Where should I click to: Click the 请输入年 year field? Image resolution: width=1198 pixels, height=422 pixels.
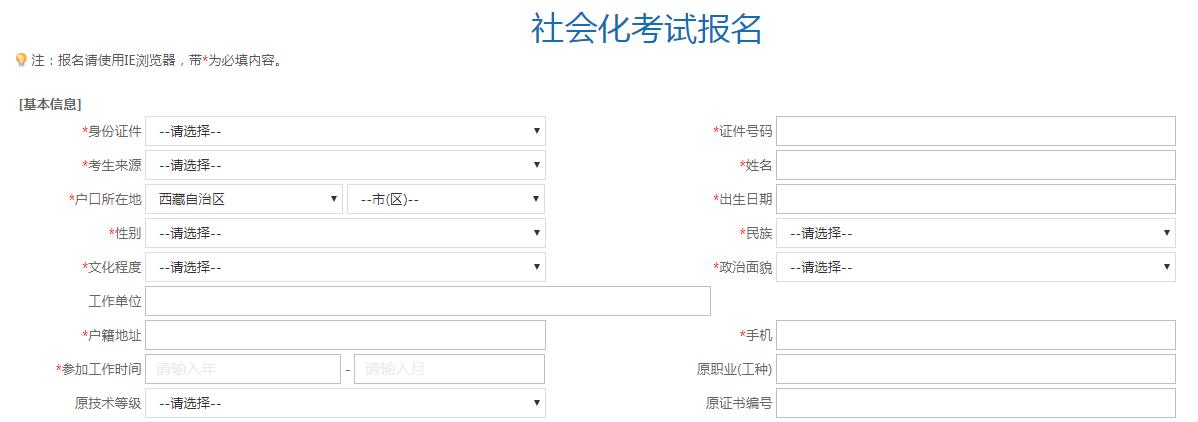click(x=243, y=369)
